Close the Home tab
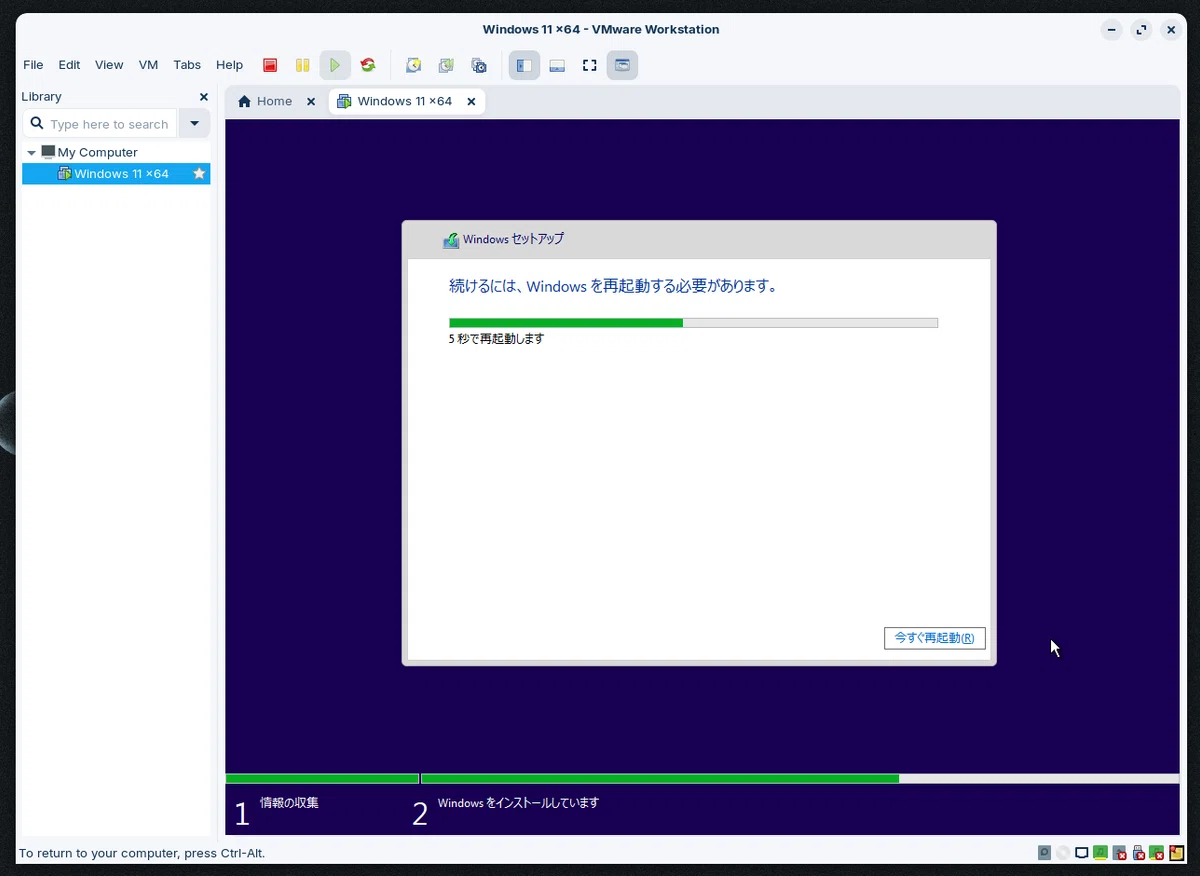 coord(311,101)
